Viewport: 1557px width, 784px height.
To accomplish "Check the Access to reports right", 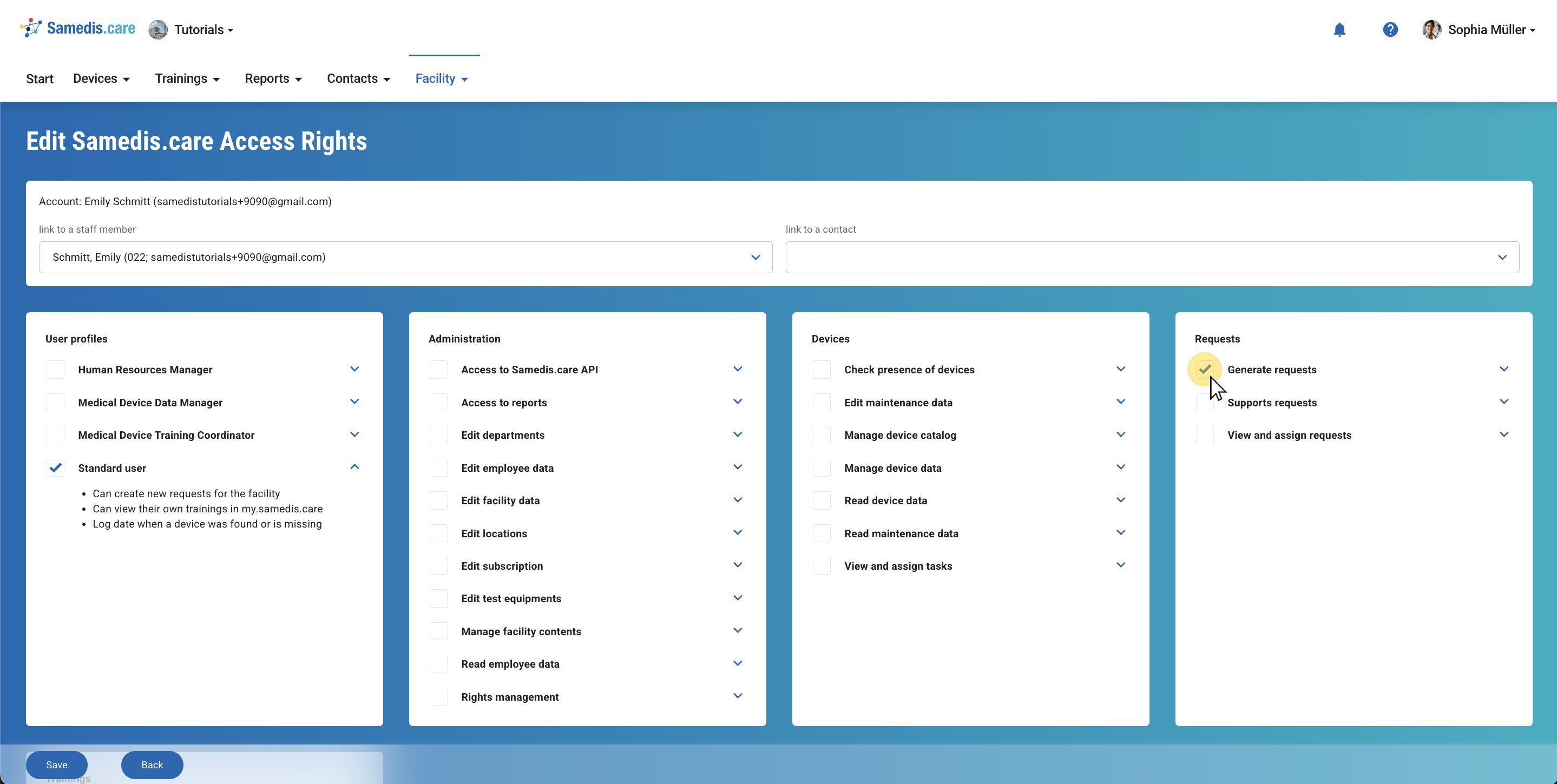I will 439,402.
